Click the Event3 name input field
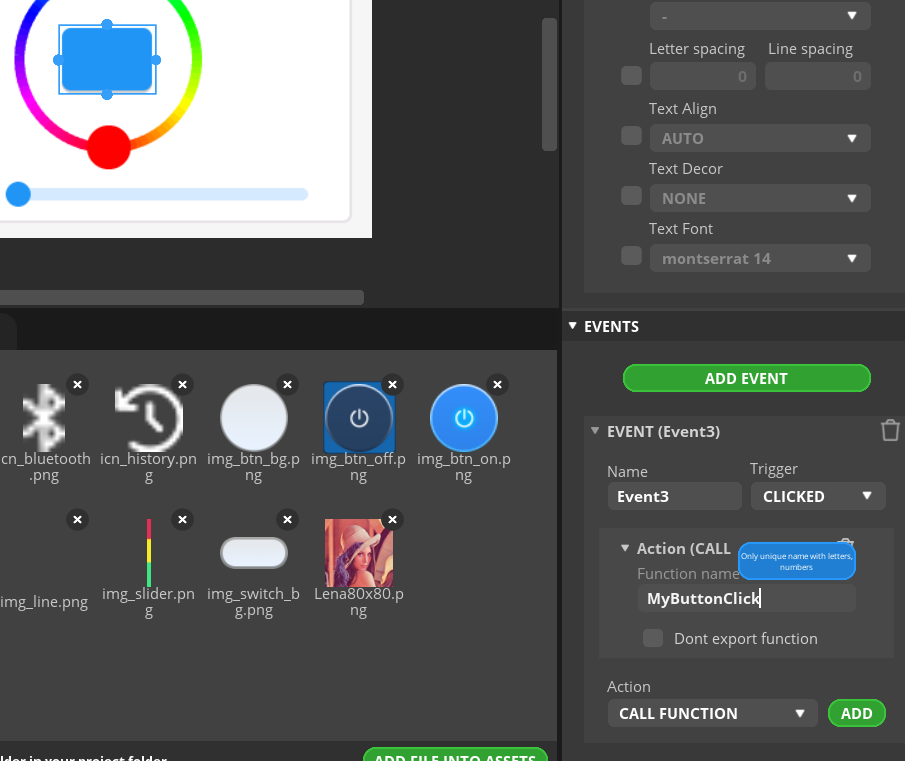This screenshot has width=905, height=761. tap(674, 496)
